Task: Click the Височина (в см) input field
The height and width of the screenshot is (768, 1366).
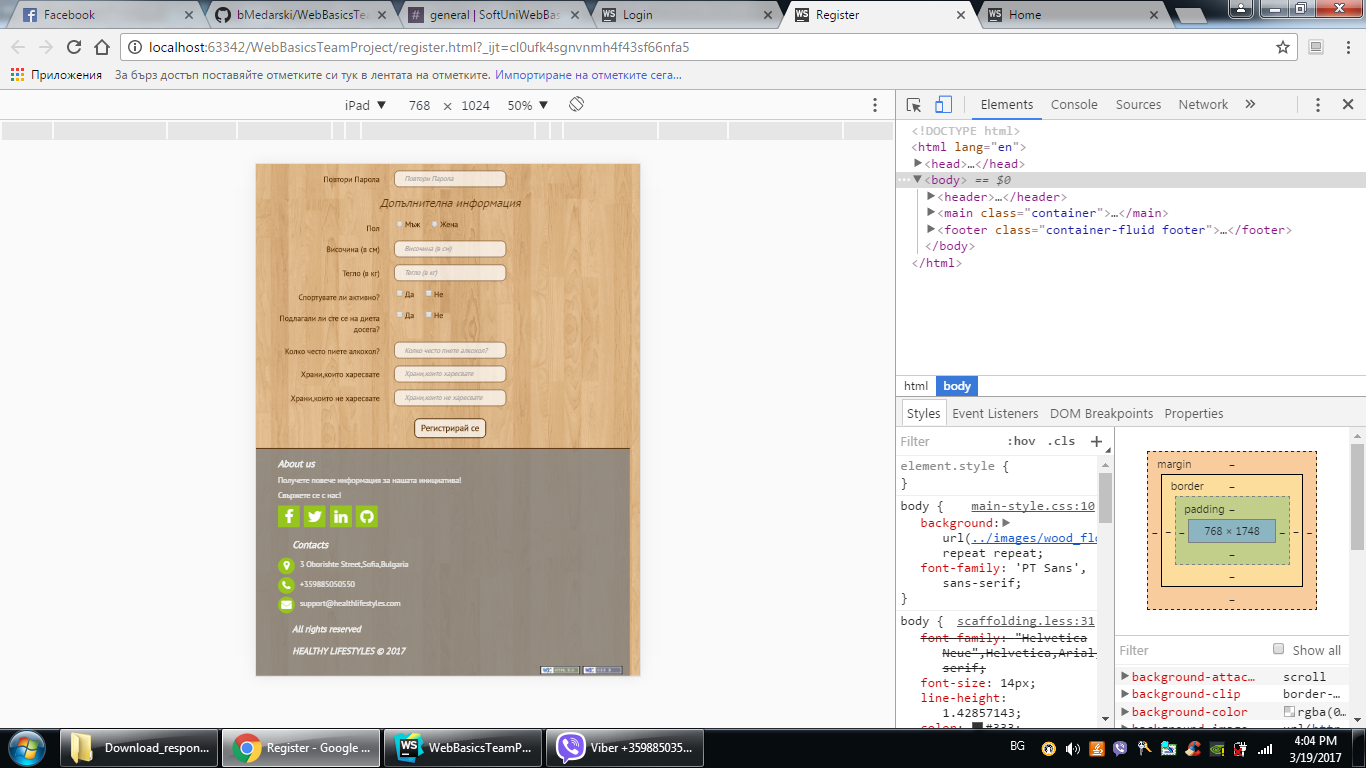Action: click(450, 249)
